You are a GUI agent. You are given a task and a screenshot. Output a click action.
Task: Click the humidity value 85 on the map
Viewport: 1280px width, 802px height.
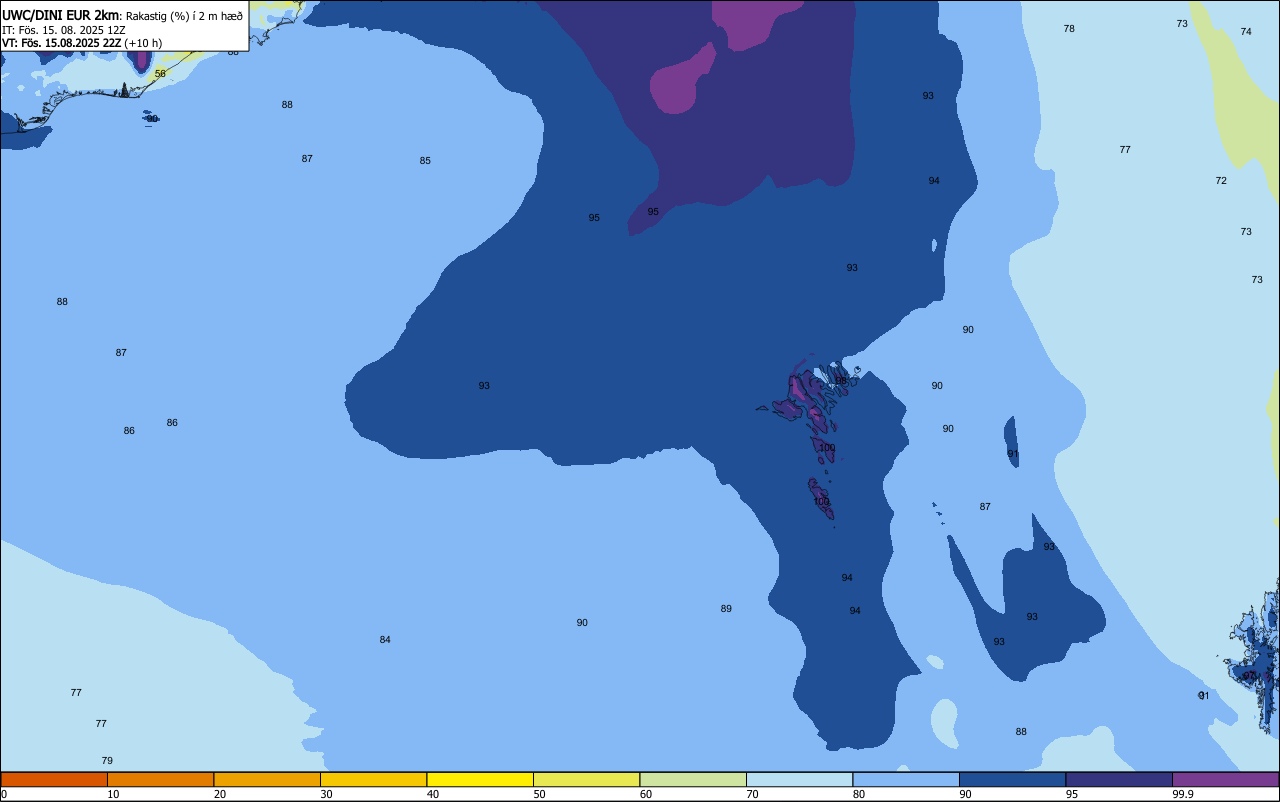(x=425, y=161)
